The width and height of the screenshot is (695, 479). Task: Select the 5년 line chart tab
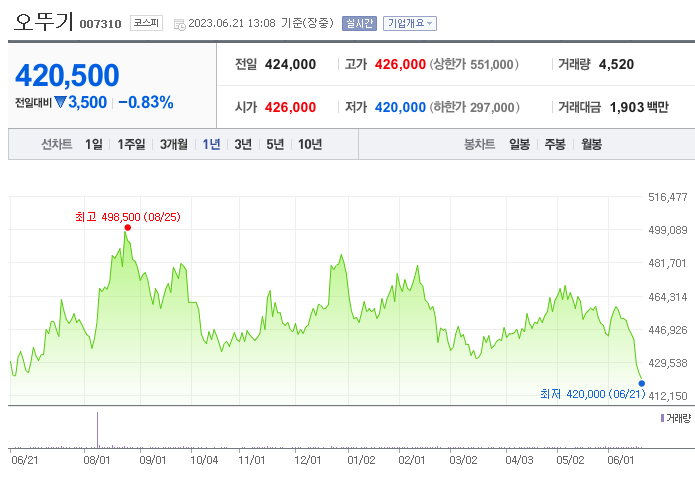275,144
